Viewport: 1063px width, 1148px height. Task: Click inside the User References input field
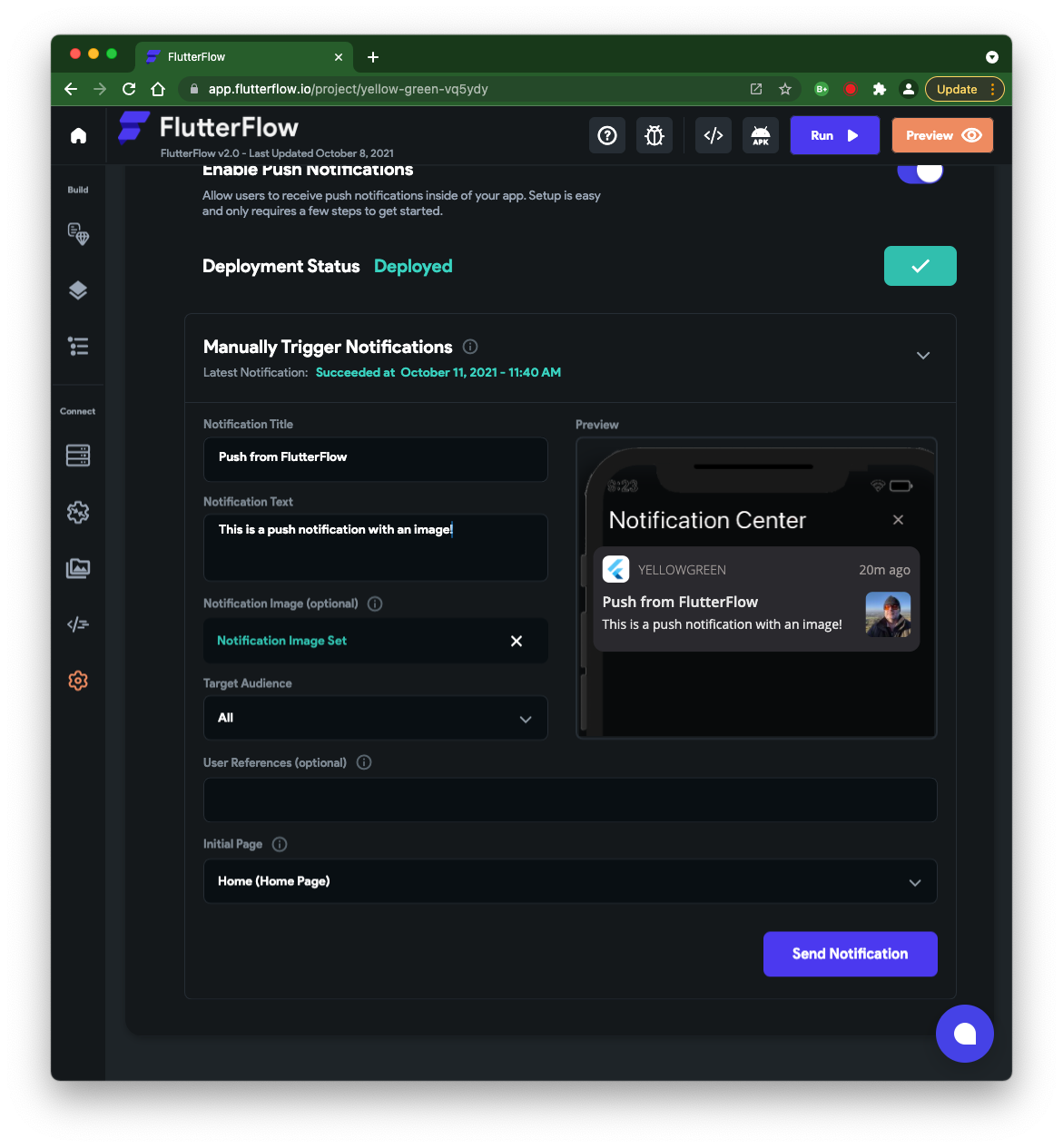(570, 800)
